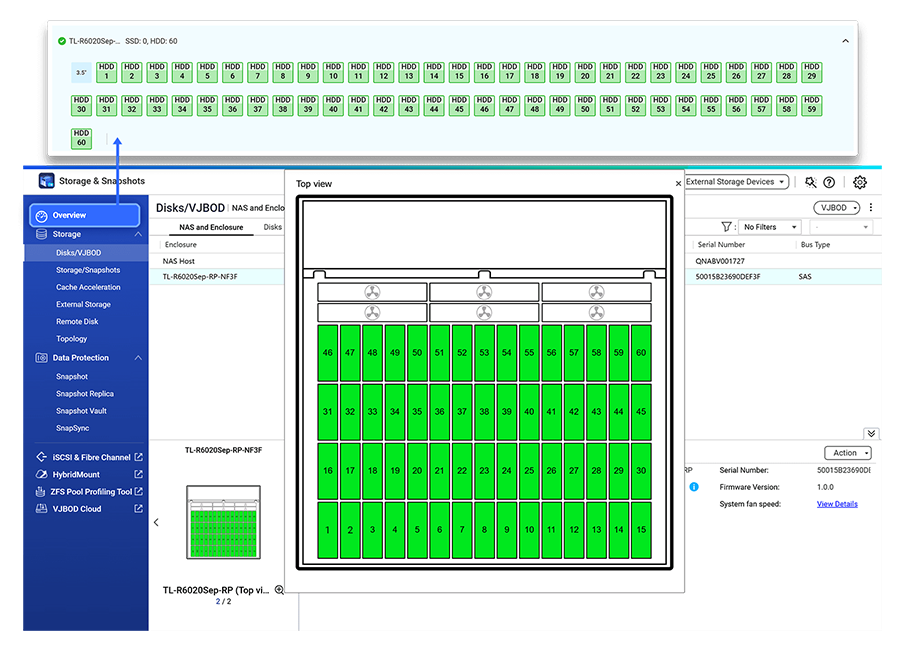Click the magic wand diagnostics icon
The width and height of the screenshot is (905, 650).
(811, 182)
